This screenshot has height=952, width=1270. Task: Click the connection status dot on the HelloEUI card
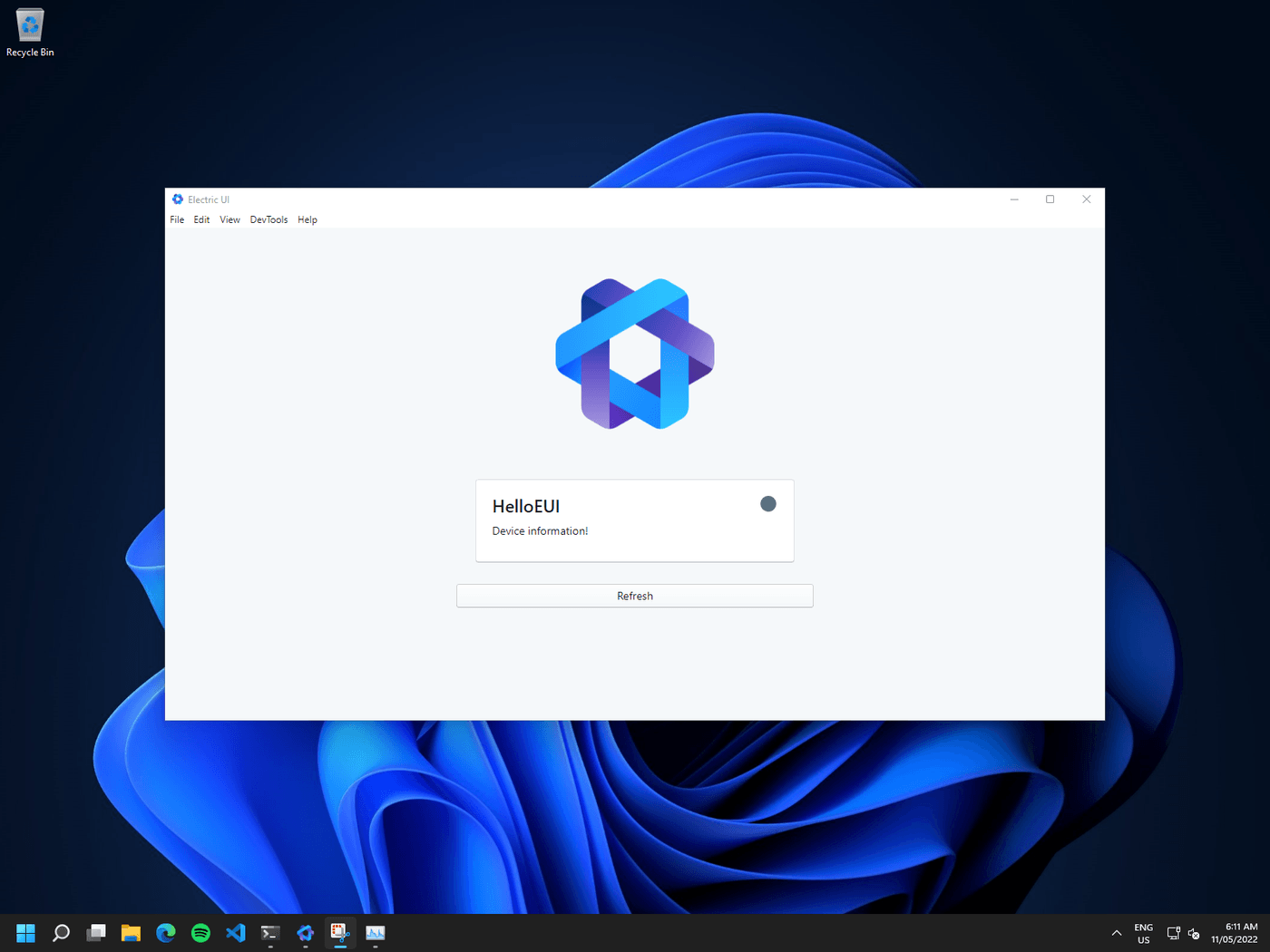click(768, 503)
